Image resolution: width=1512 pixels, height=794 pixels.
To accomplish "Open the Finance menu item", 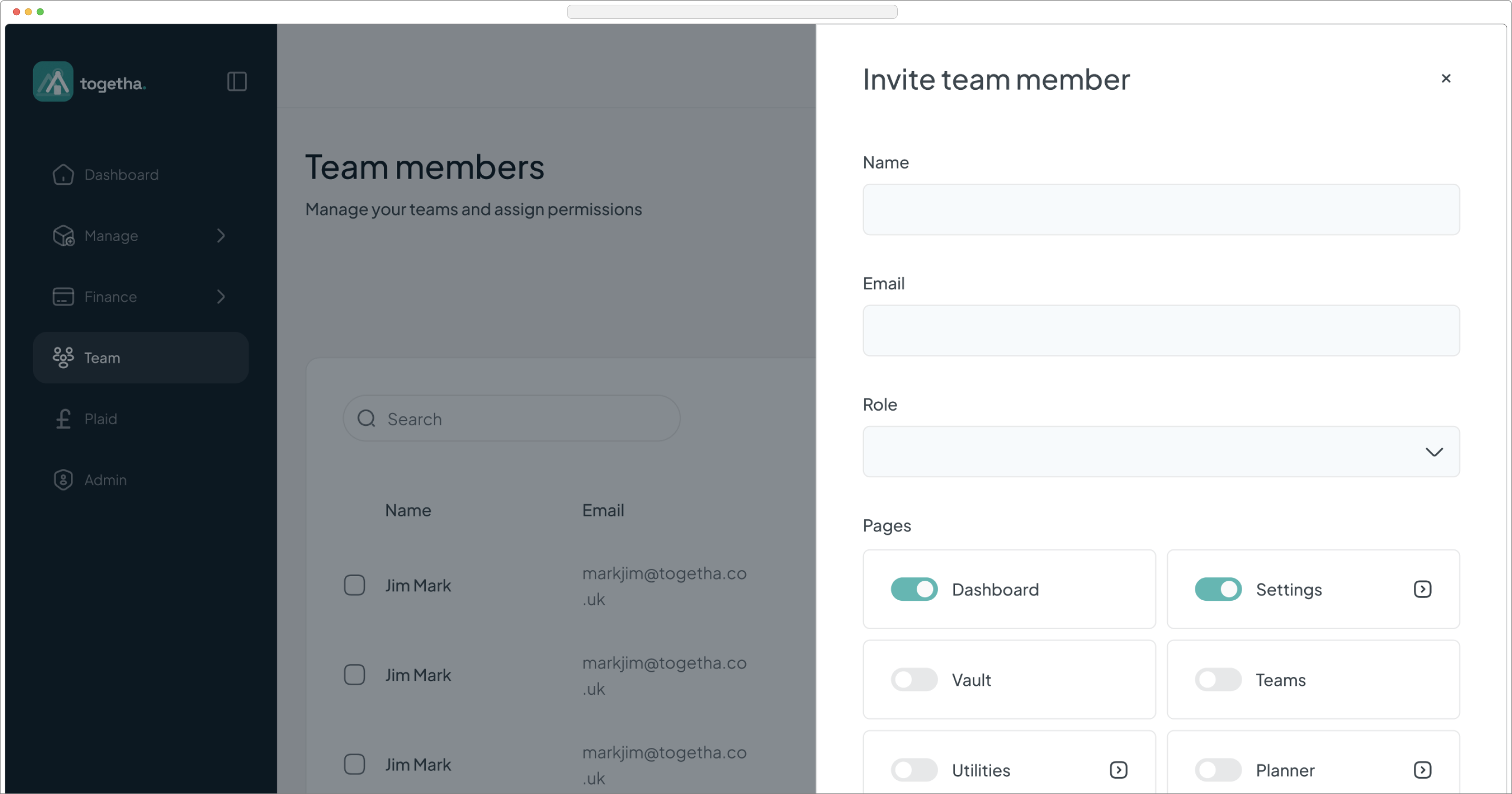I will 141,297.
